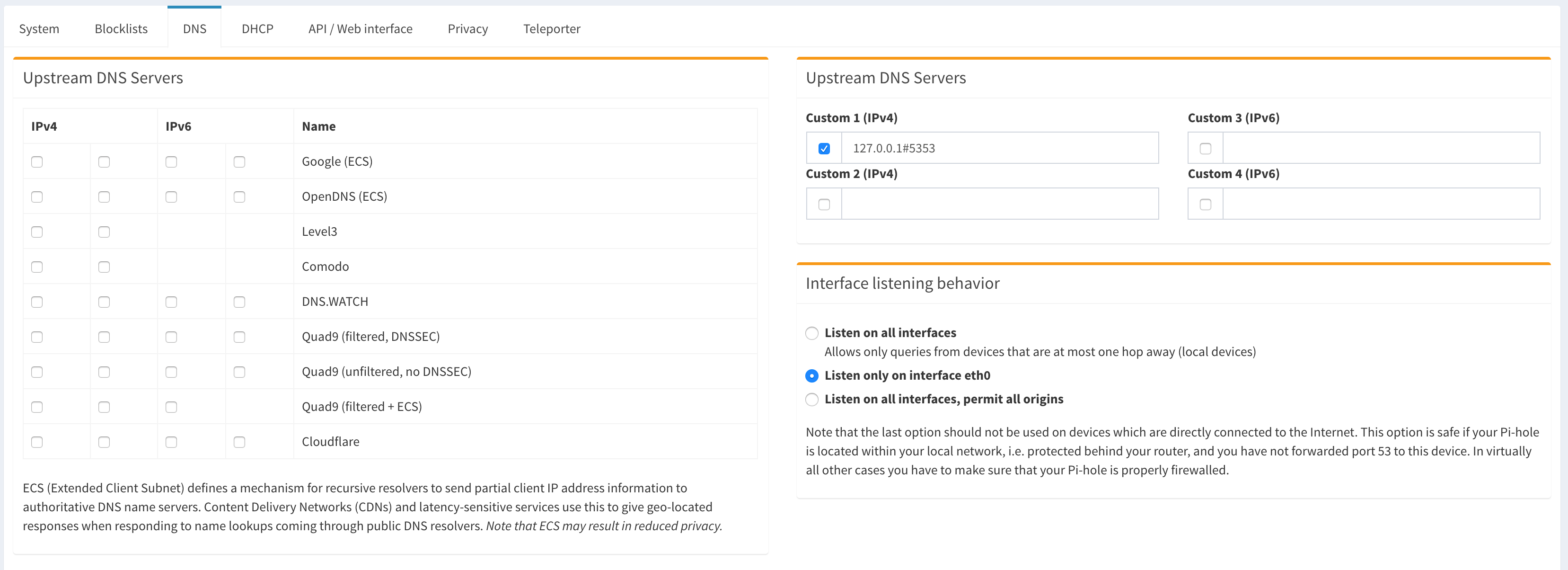Tick the second IPv4 box for Level3

tap(104, 232)
